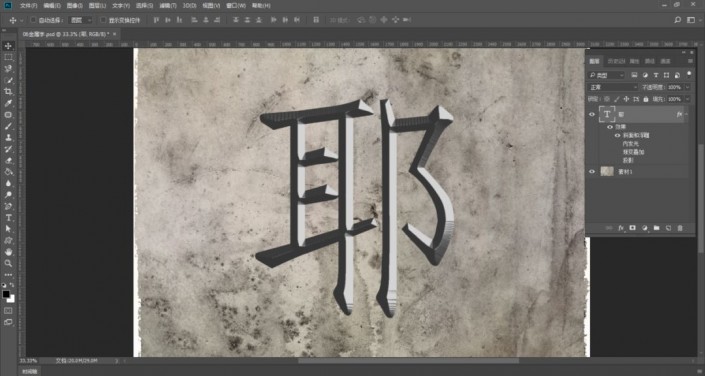
Task: Create a new group folder icon
Action: point(656,228)
